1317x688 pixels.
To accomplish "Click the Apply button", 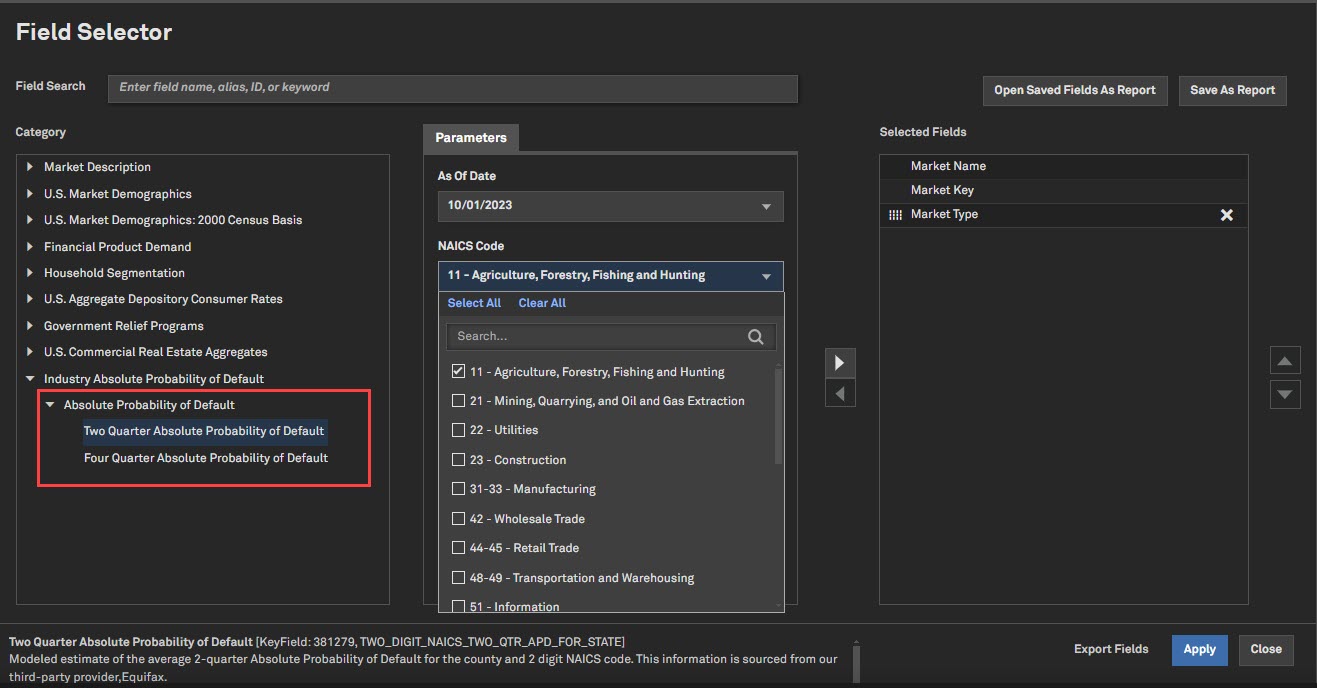I will 1199,649.
